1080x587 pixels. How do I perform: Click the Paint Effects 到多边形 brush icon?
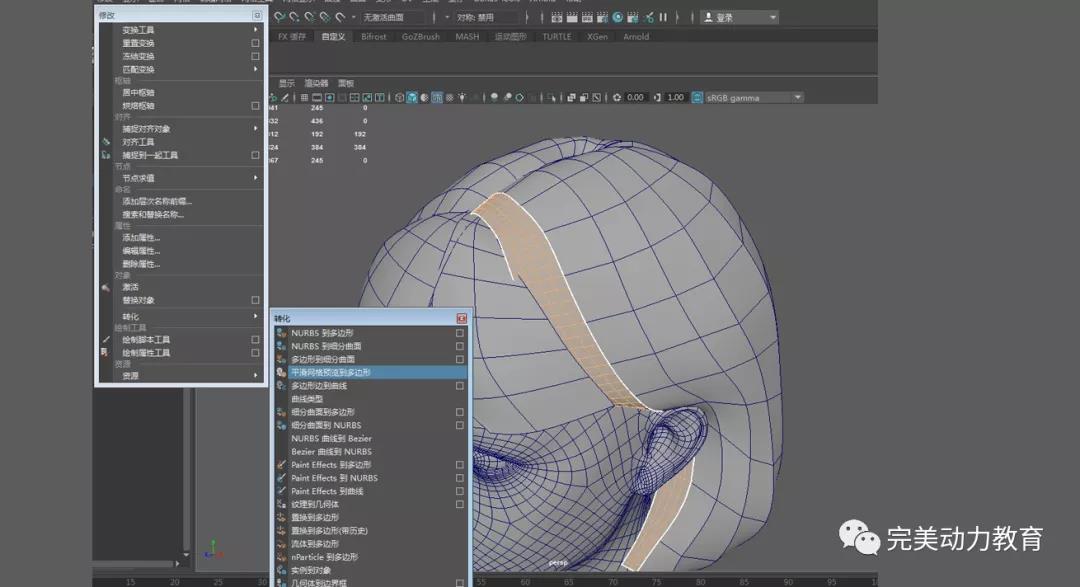(282, 465)
